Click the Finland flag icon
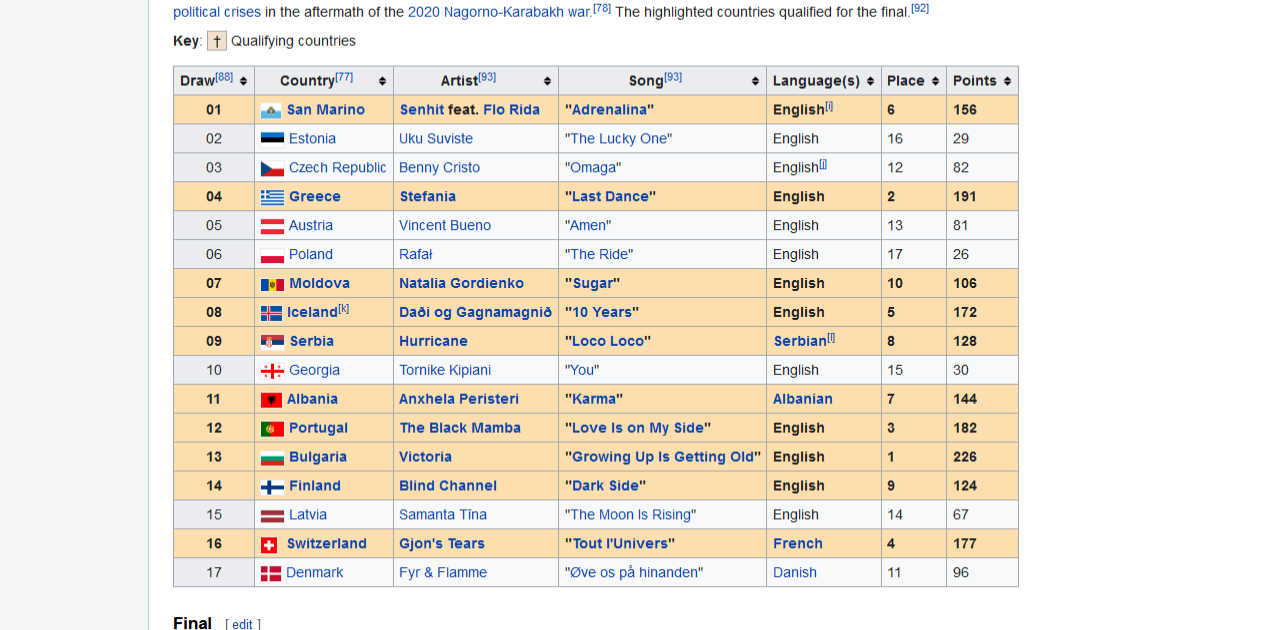 click(272, 487)
